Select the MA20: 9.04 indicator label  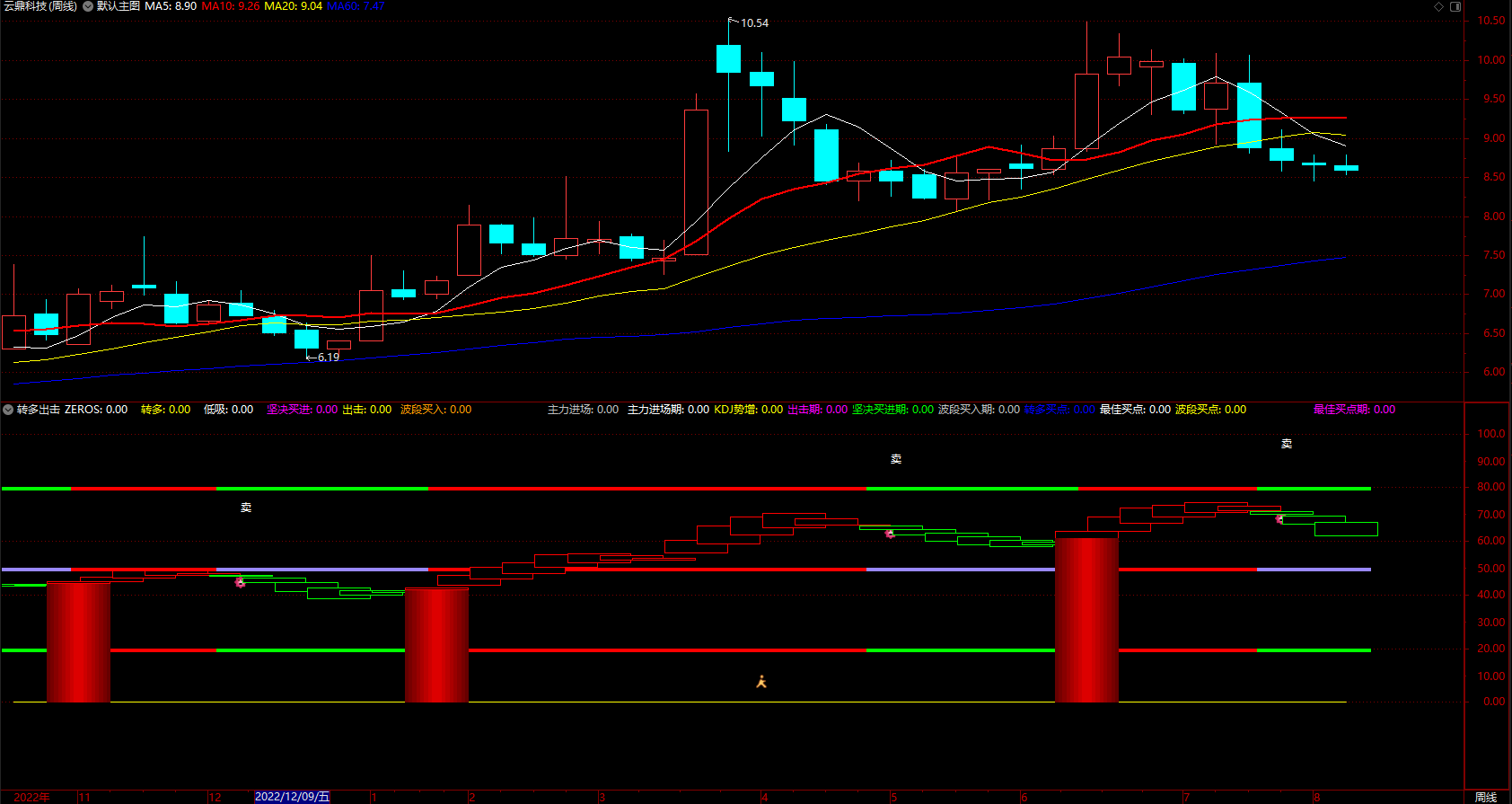[294, 6]
